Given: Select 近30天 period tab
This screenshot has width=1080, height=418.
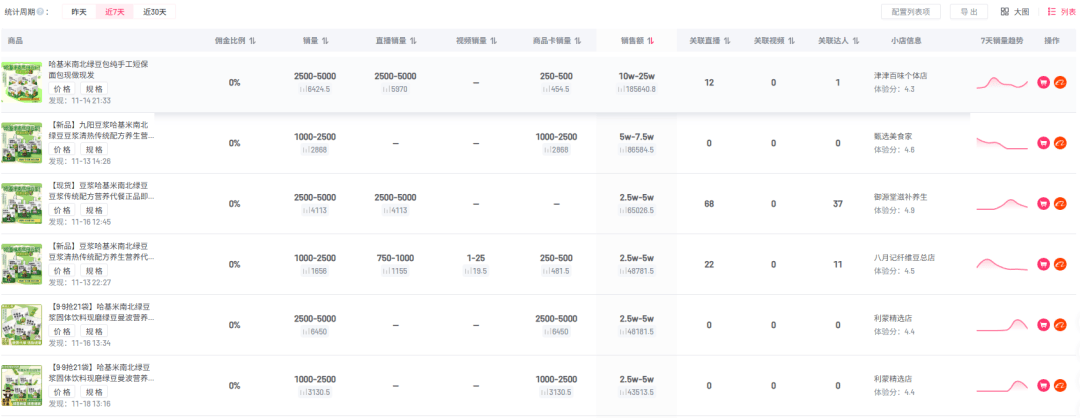Looking at the screenshot, I should click(154, 12).
